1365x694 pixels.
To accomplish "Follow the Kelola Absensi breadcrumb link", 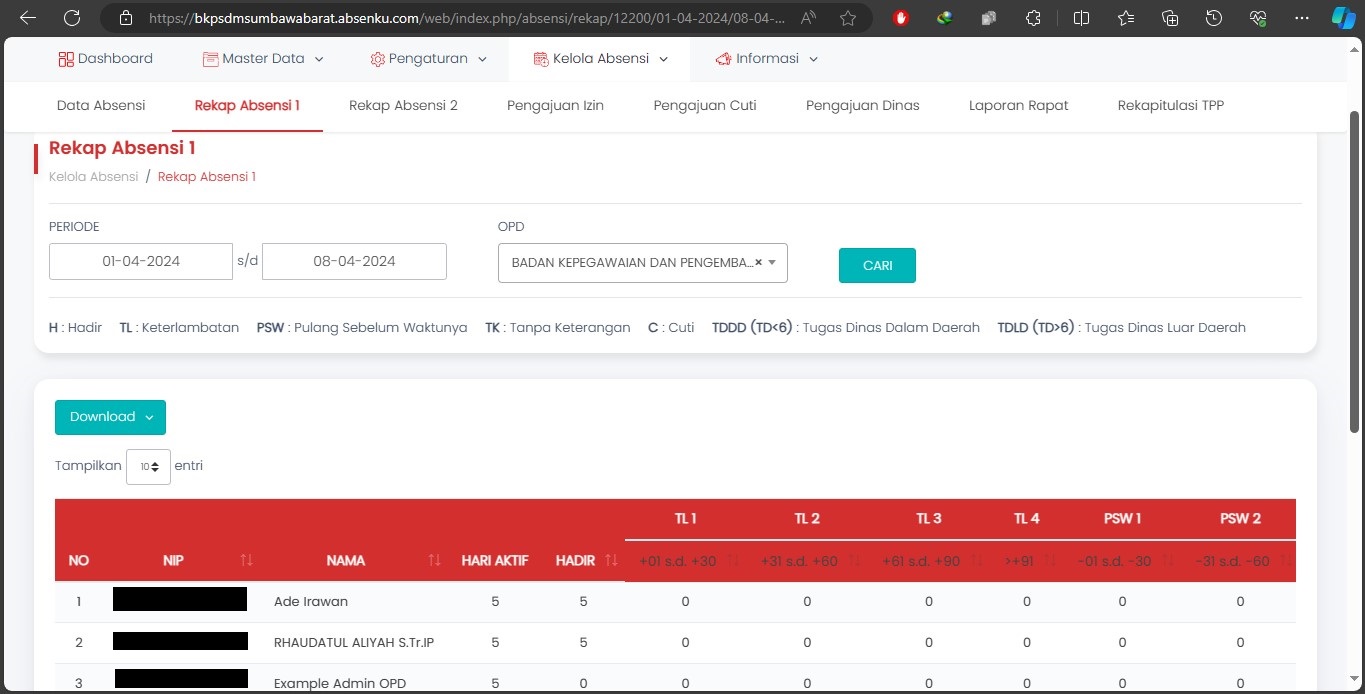I will point(93,177).
